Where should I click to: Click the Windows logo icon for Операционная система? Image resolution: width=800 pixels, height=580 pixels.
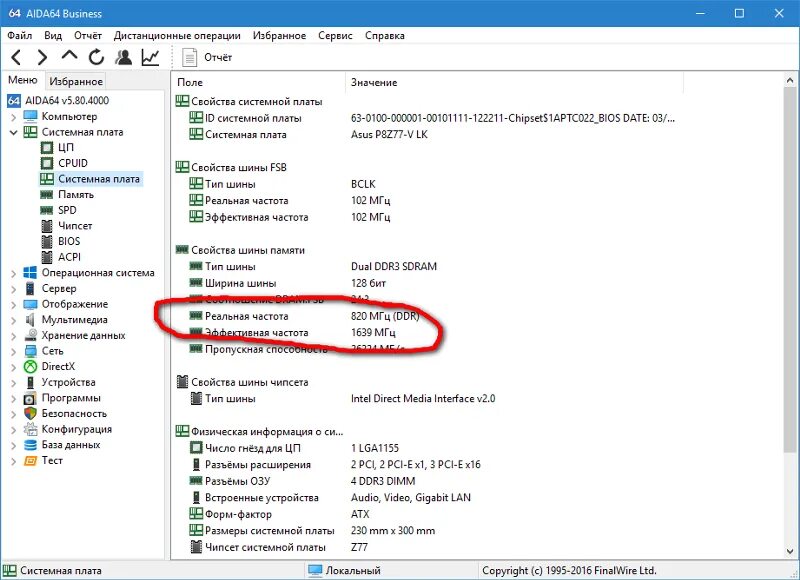(30, 272)
